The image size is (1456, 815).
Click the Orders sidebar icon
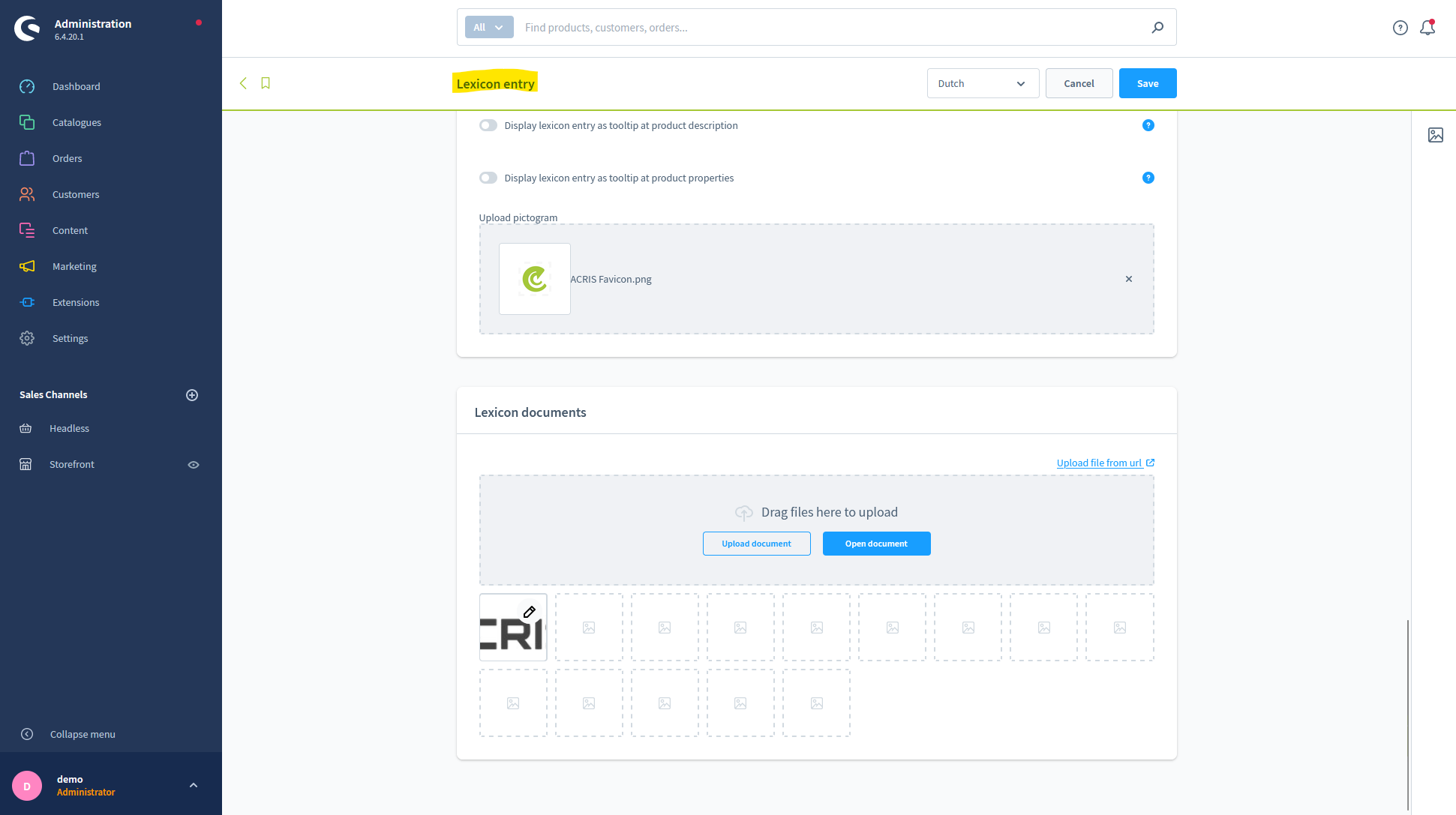pyautogui.click(x=27, y=157)
